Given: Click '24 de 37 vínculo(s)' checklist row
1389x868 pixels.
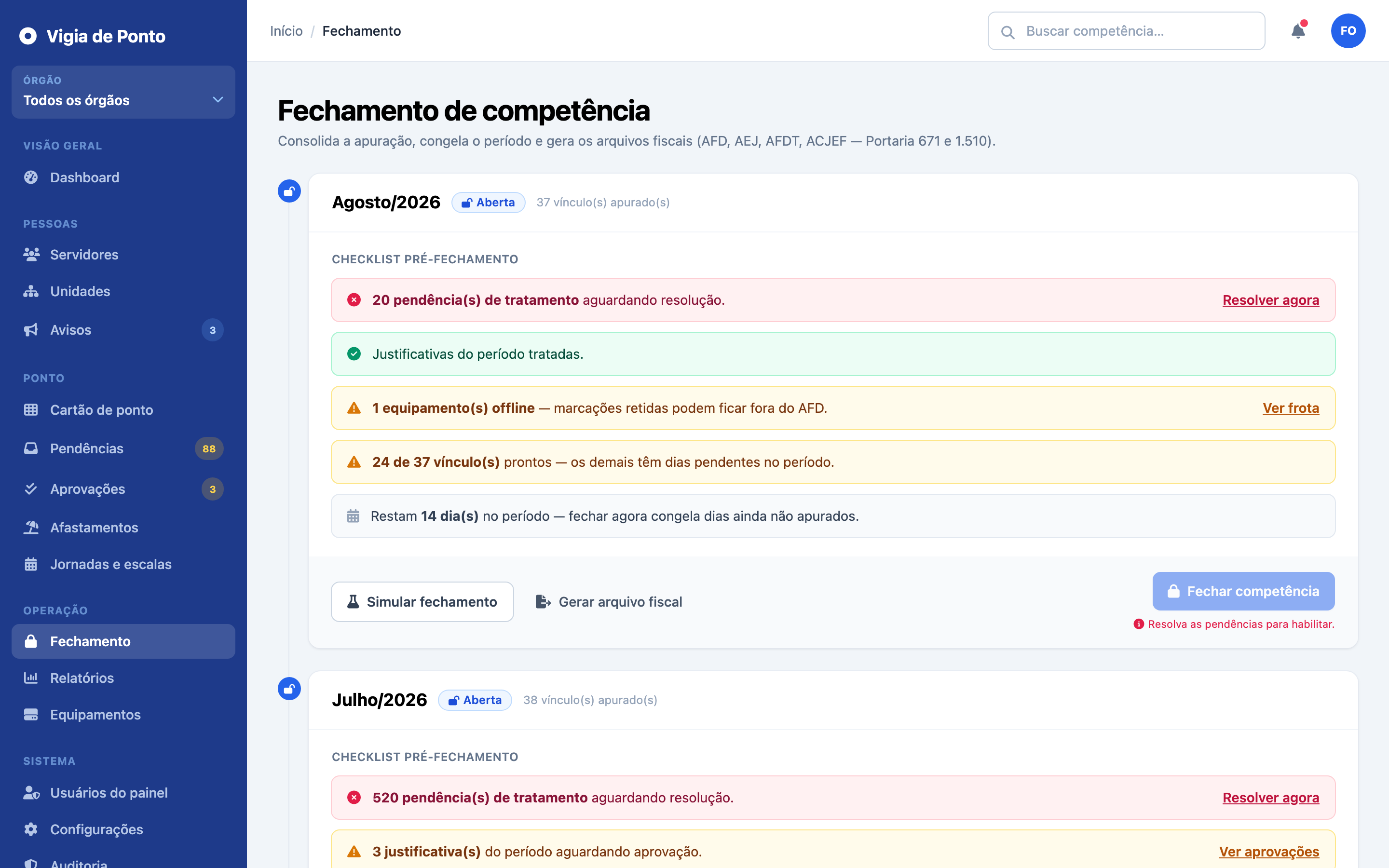Looking at the screenshot, I should [833, 462].
